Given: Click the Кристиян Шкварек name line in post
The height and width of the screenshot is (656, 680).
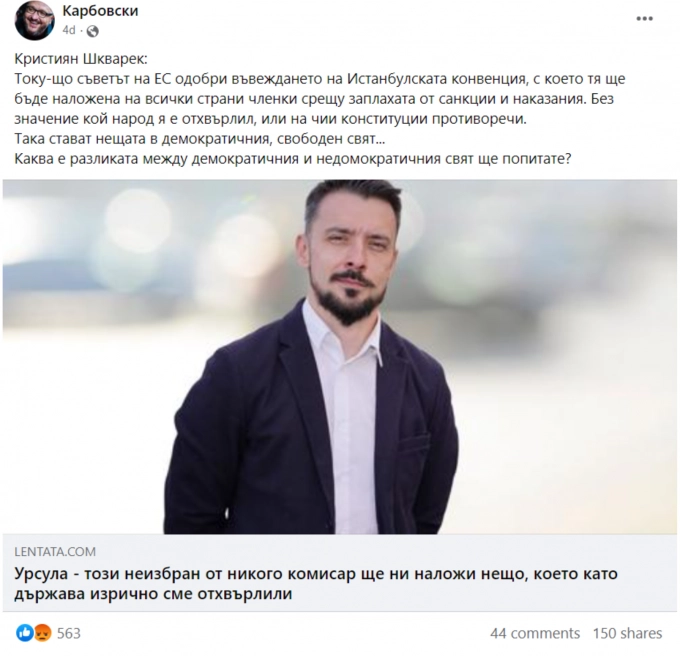Looking at the screenshot, I should coord(81,59).
